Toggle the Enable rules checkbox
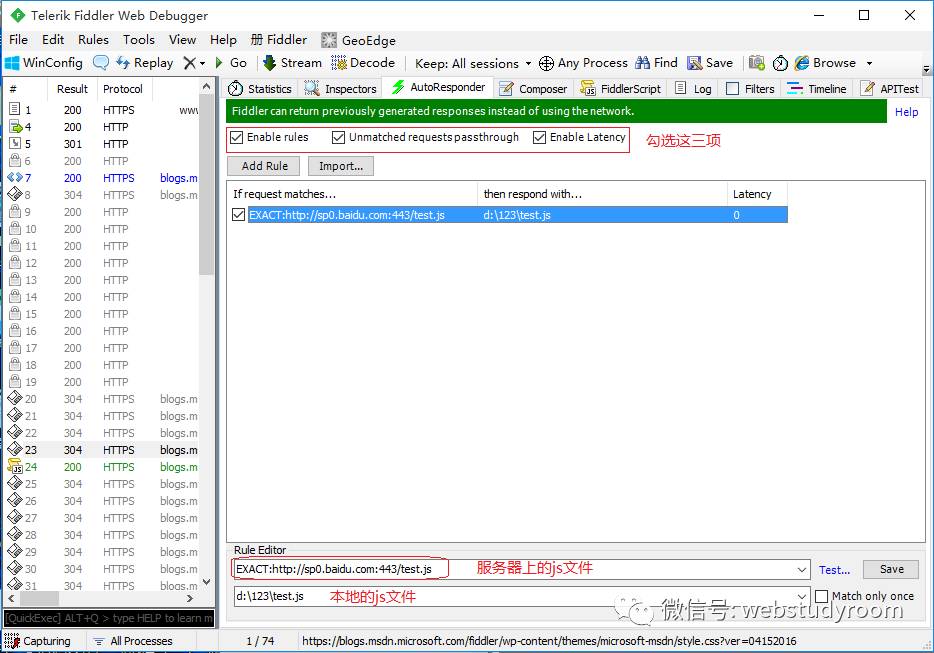 tap(236, 137)
